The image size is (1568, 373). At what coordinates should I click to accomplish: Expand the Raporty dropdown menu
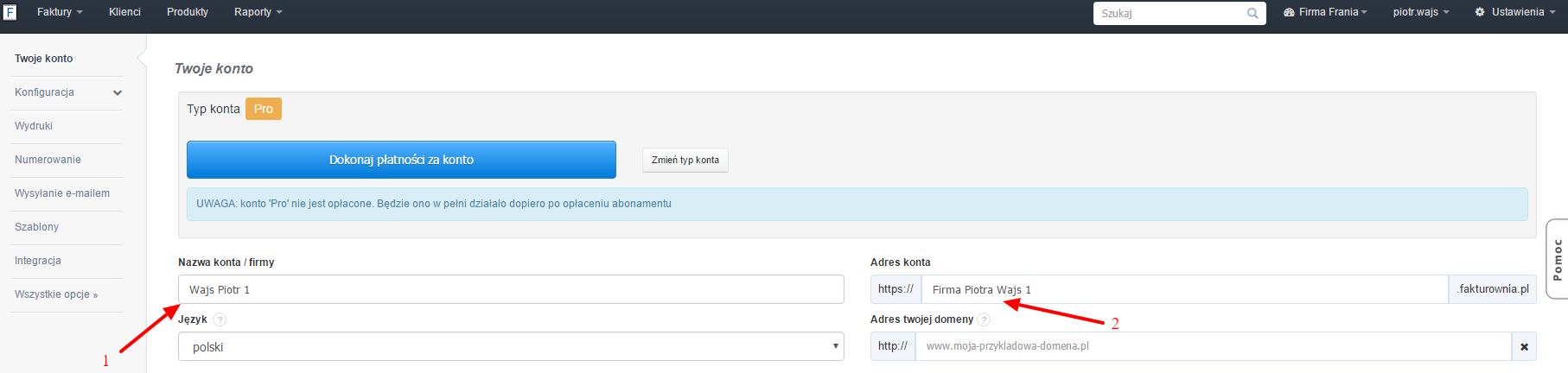(x=258, y=12)
